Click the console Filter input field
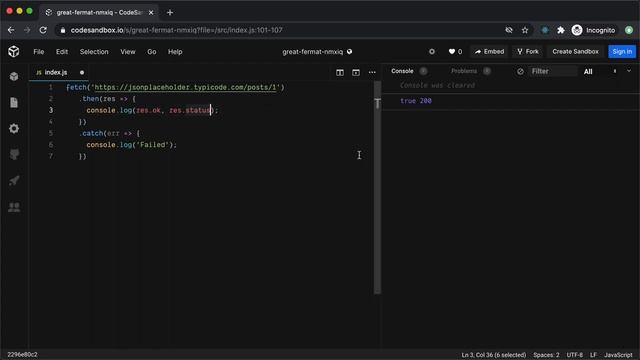 553,71
